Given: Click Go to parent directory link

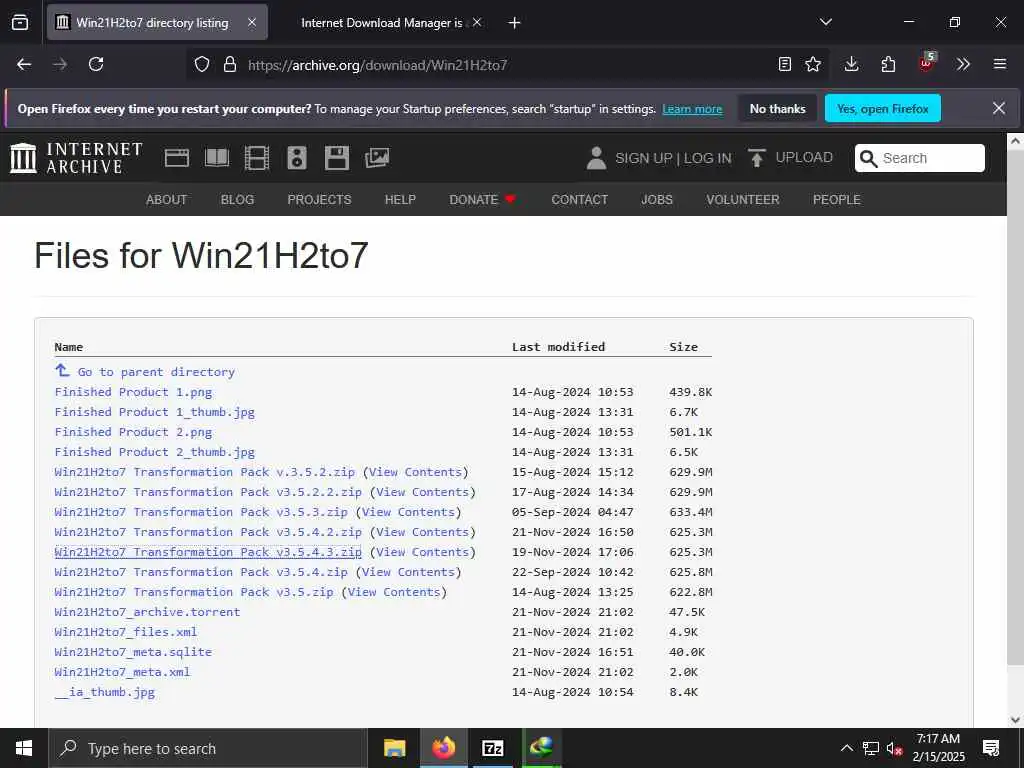Looking at the screenshot, I should point(156,372).
